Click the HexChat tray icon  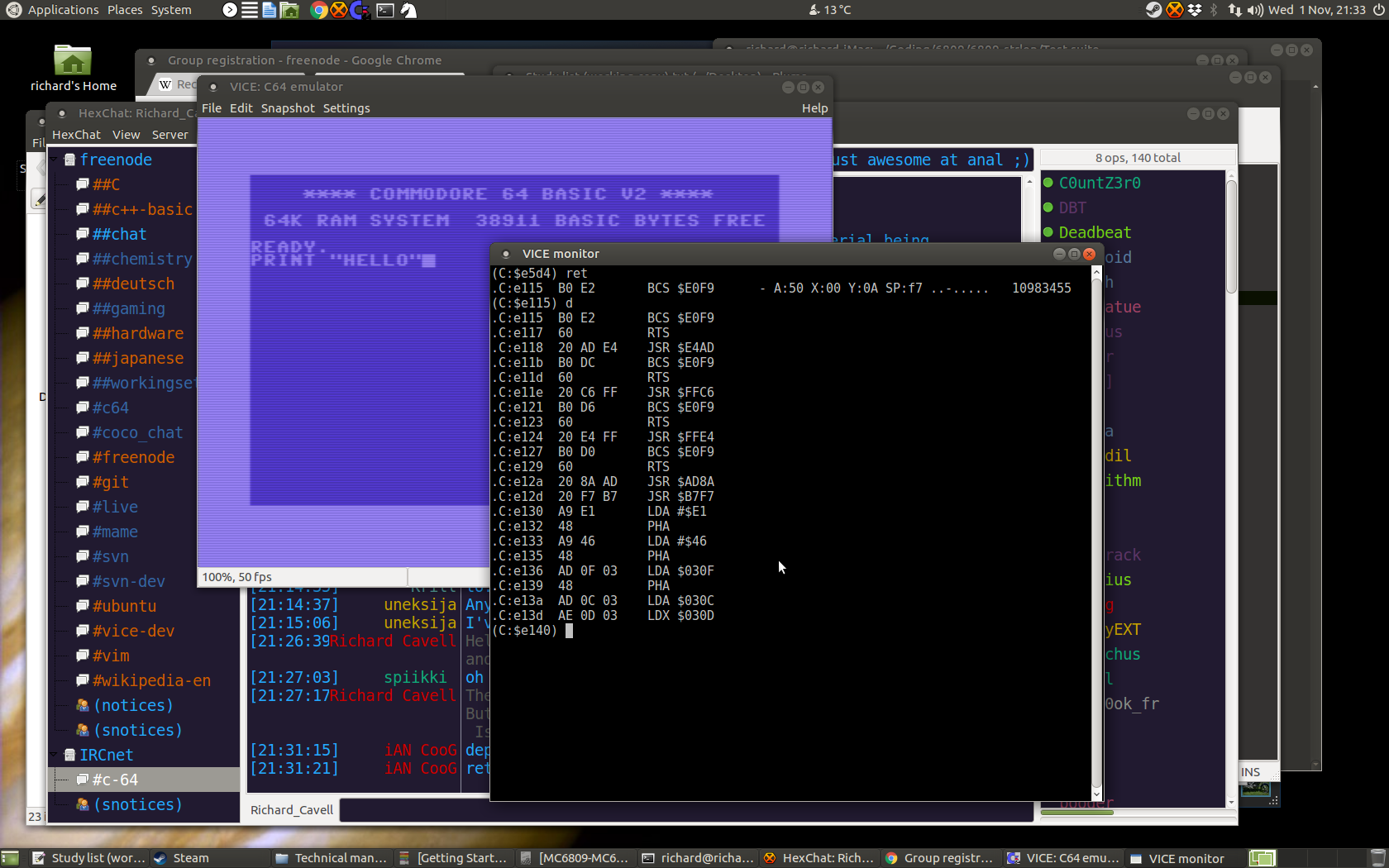click(1174, 10)
